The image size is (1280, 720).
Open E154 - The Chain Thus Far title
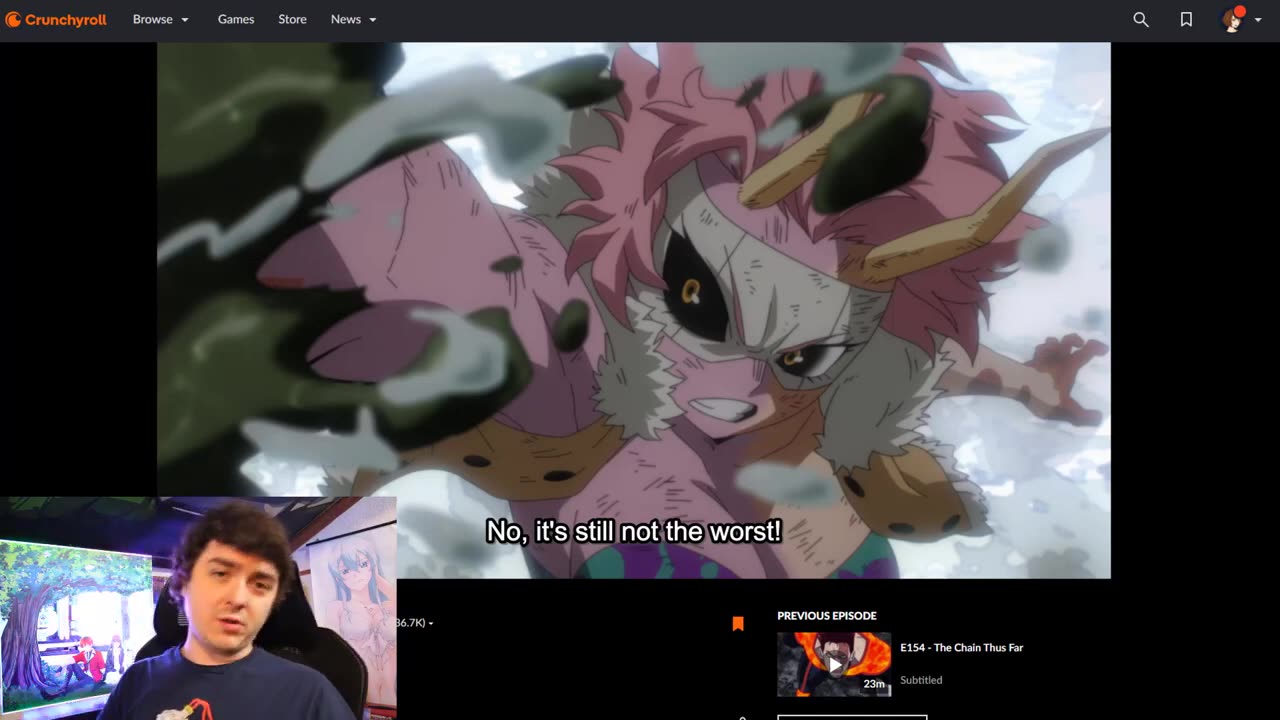click(961, 648)
